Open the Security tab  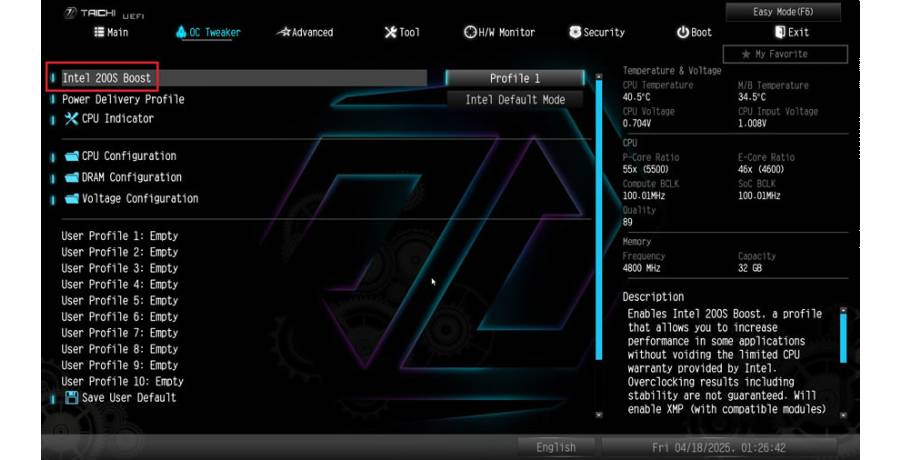coord(597,32)
